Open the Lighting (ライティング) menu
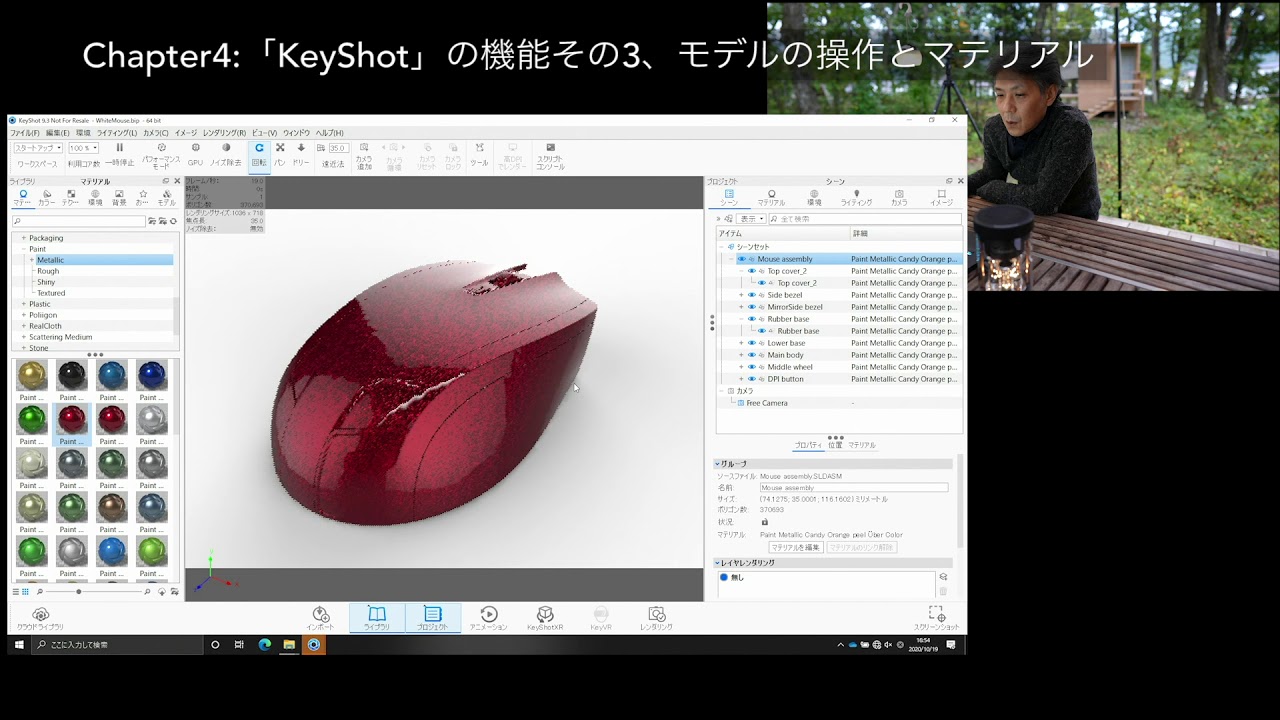 (x=117, y=133)
